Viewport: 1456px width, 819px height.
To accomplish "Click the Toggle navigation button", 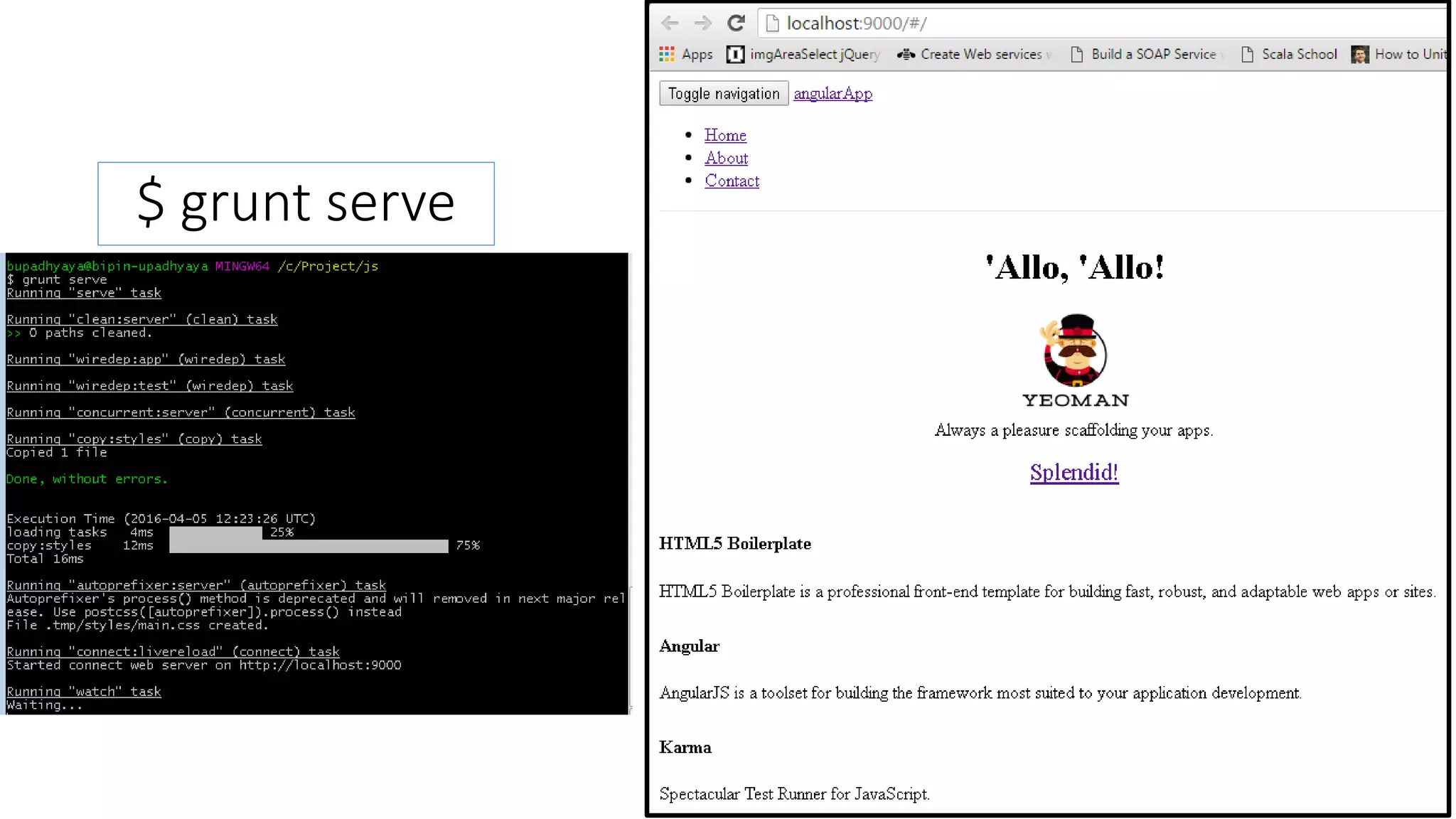I will click(x=724, y=94).
